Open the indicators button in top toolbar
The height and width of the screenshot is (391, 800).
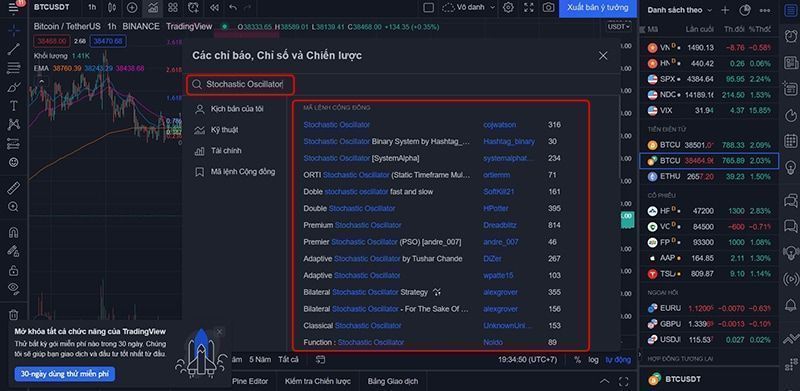(153, 8)
